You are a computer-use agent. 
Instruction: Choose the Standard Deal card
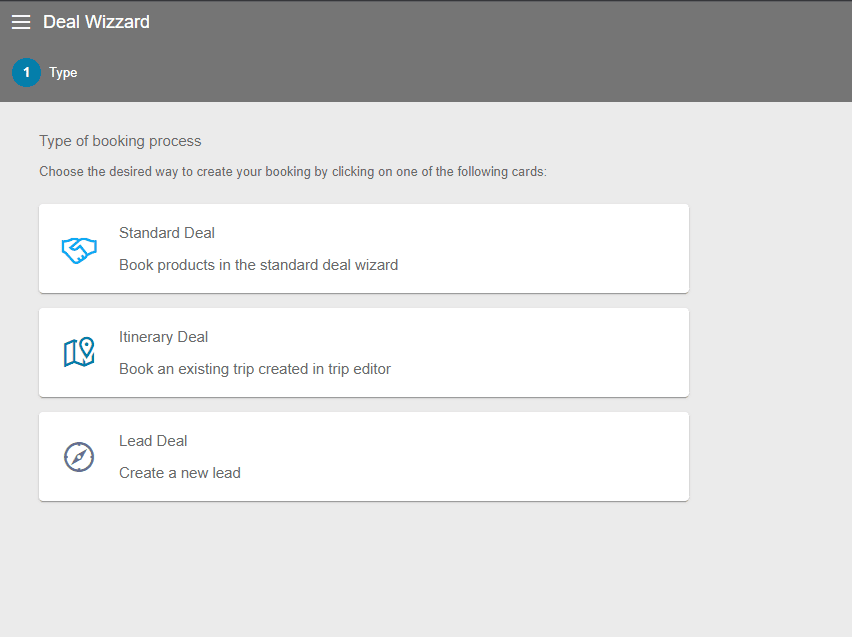click(x=364, y=249)
